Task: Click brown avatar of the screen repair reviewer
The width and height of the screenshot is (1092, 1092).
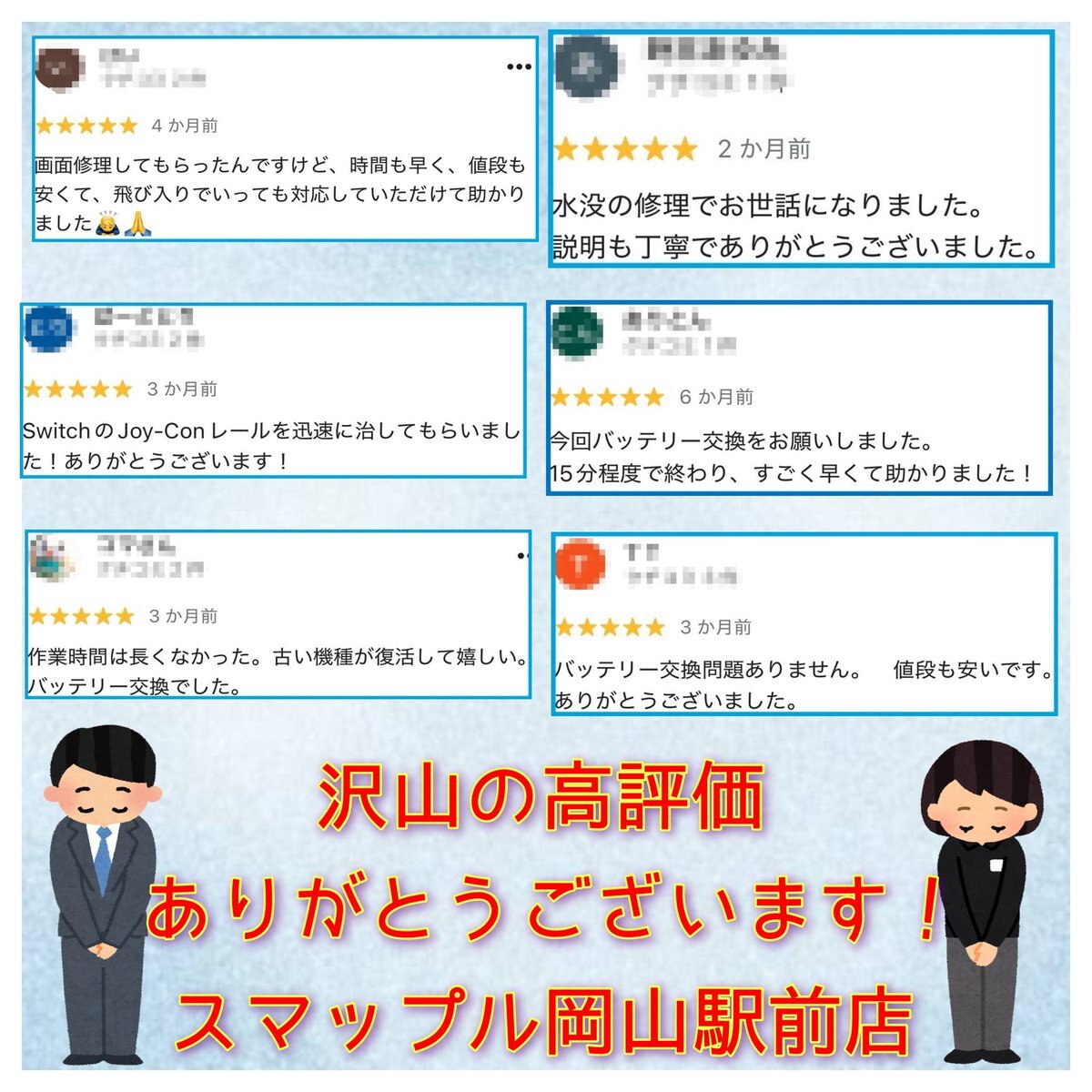Action: 61,67
